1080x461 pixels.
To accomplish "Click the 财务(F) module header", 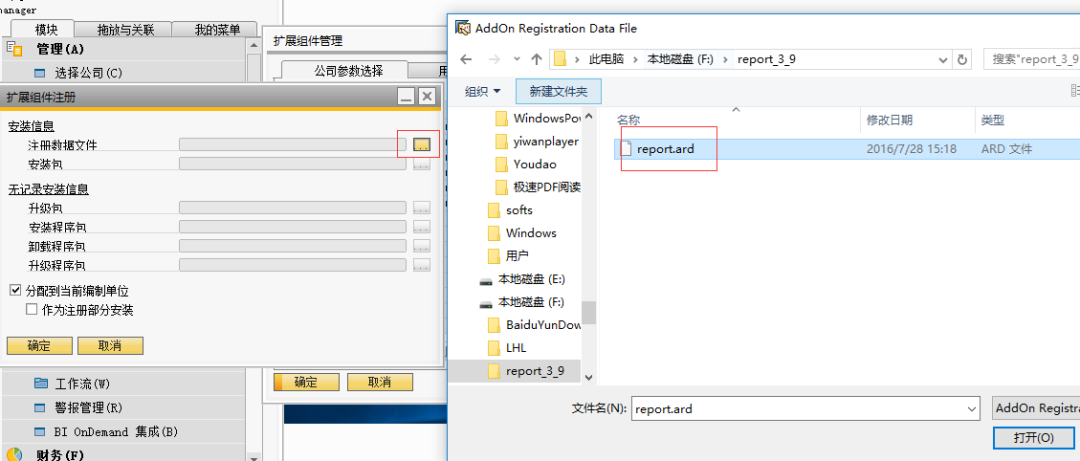I will point(59,455).
